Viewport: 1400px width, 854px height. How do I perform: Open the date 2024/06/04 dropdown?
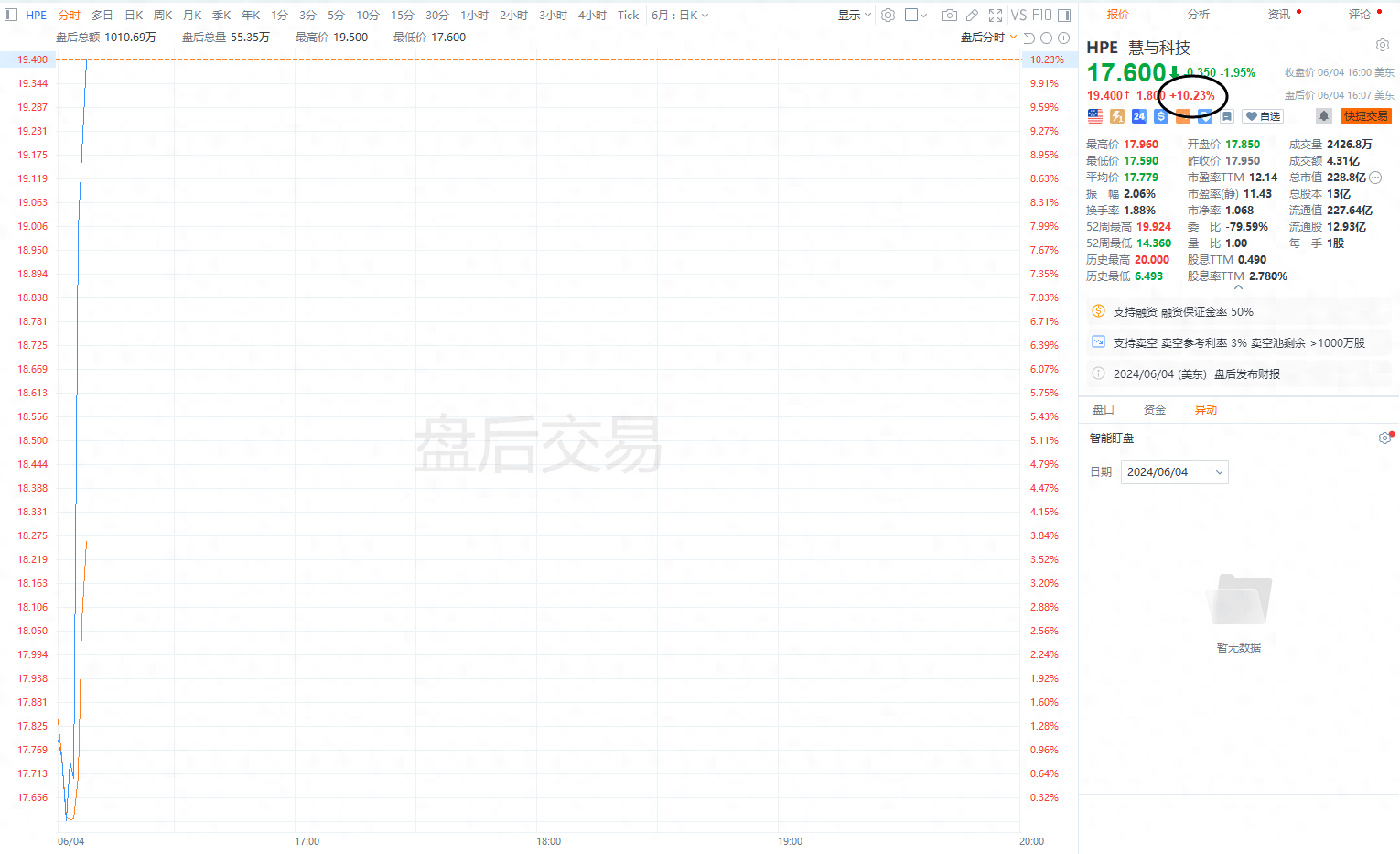coord(1174,472)
